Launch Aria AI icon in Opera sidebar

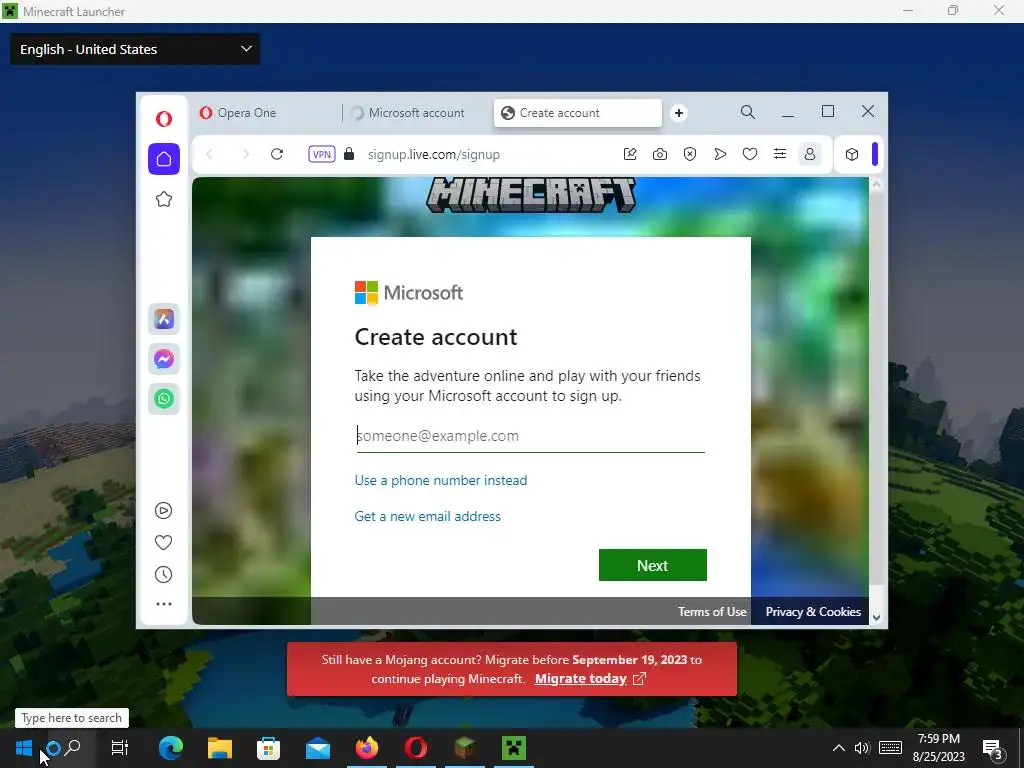pyautogui.click(x=164, y=319)
